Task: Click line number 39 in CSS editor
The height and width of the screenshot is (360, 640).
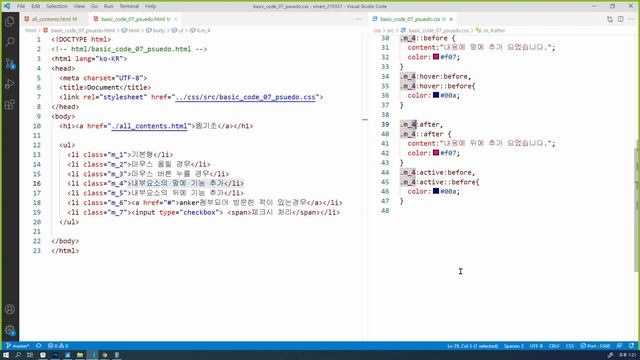Action: [x=385, y=124]
